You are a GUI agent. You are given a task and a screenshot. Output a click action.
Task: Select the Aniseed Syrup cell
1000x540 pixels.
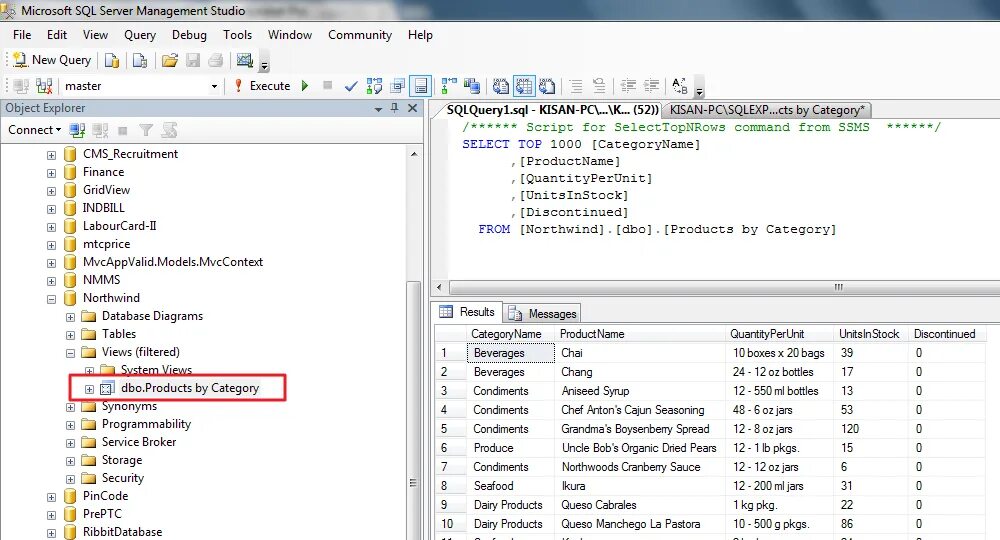(640, 391)
